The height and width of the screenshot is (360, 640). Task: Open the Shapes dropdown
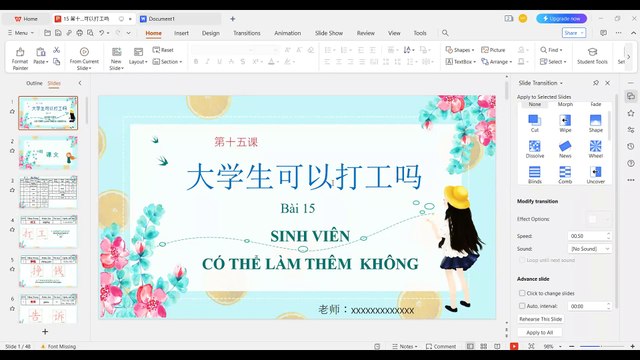(460, 50)
